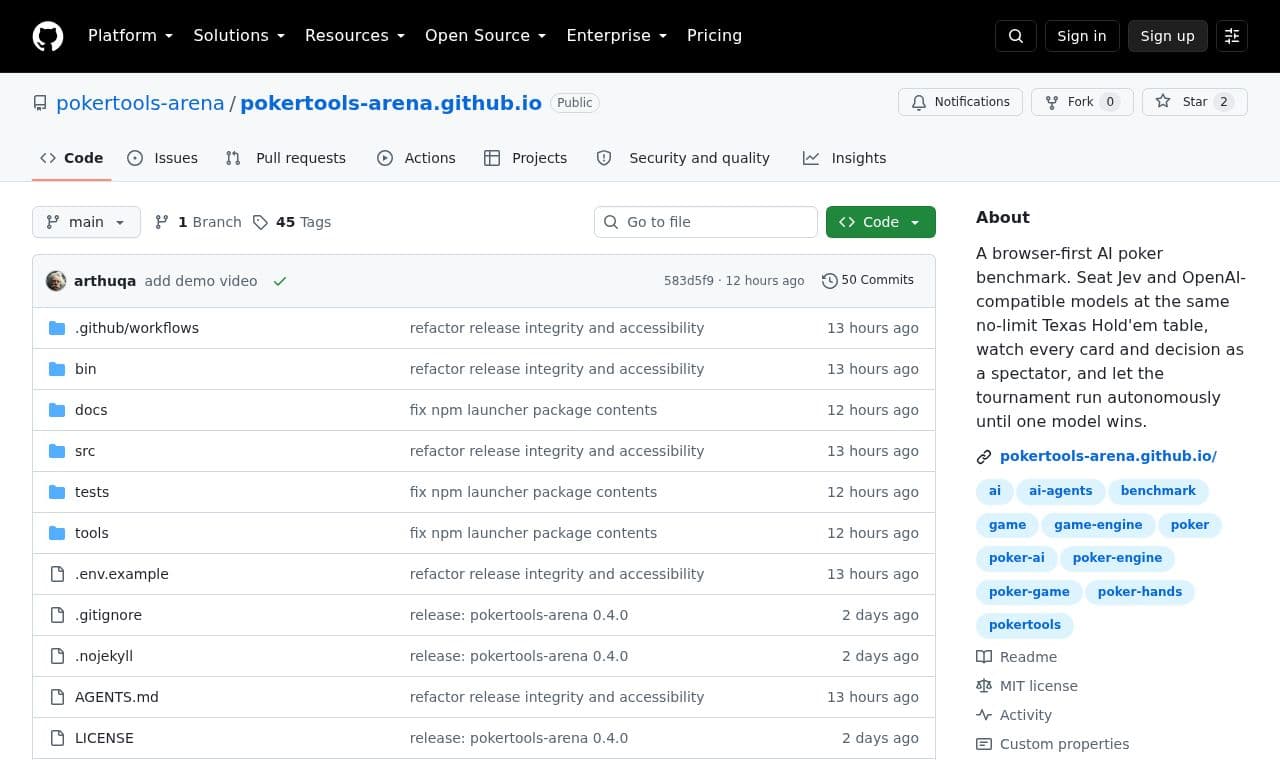Open the pokertools-arena.github.io/ website link
1280x760 pixels.
click(x=1108, y=456)
